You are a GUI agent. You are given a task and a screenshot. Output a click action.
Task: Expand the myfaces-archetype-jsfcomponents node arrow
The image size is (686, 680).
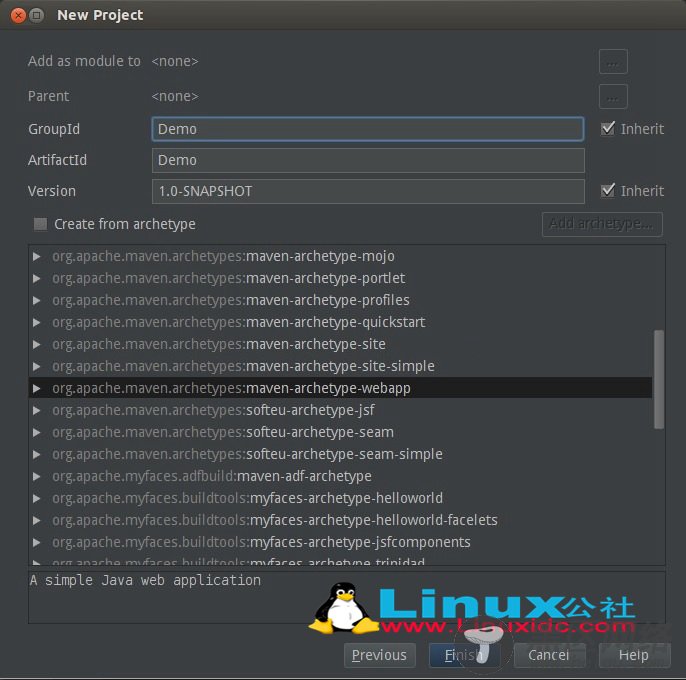pos(37,542)
